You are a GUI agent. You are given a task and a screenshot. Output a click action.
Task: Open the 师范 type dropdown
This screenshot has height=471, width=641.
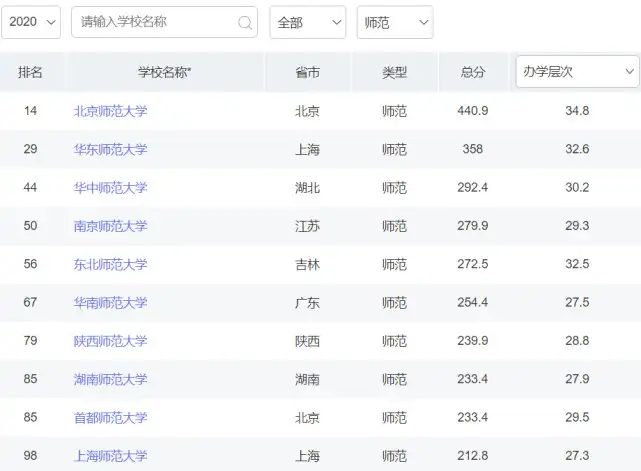tap(395, 22)
